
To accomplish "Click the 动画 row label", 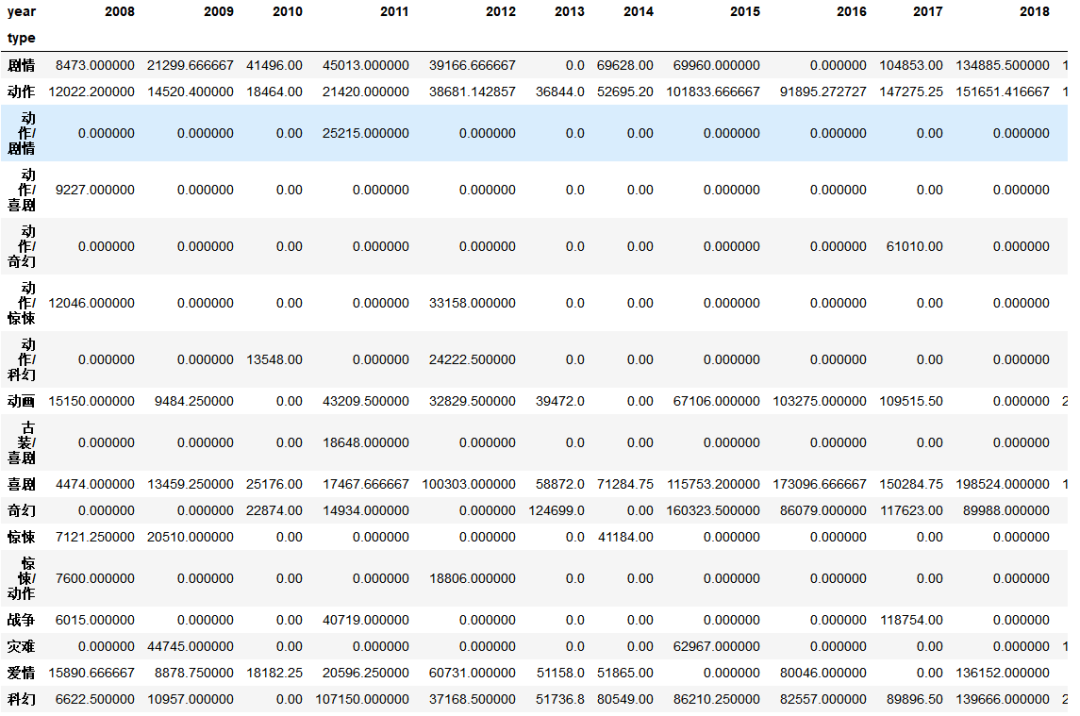I will pyautogui.click(x=21, y=401).
